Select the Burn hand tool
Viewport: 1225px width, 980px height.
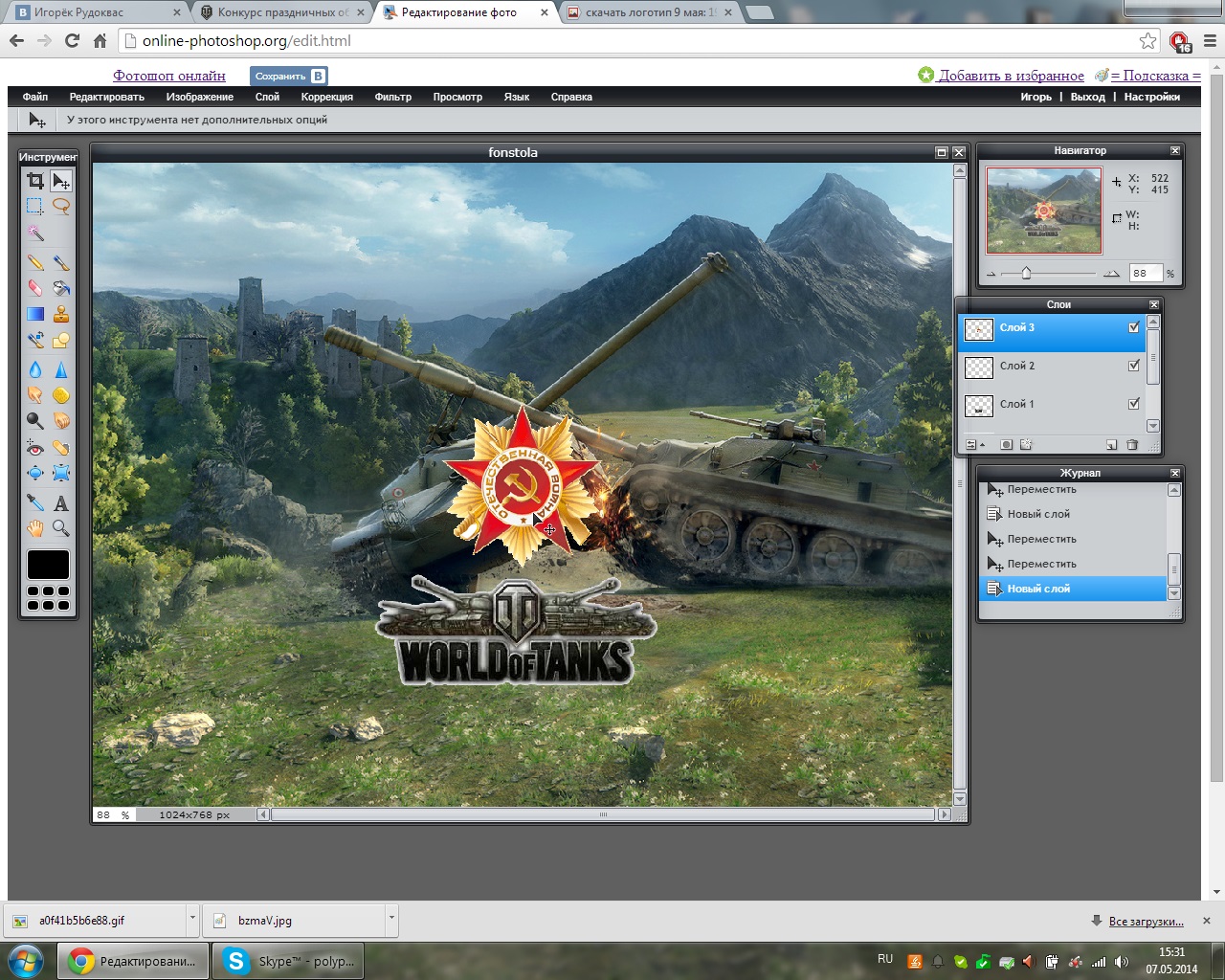(x=61, y=421)
